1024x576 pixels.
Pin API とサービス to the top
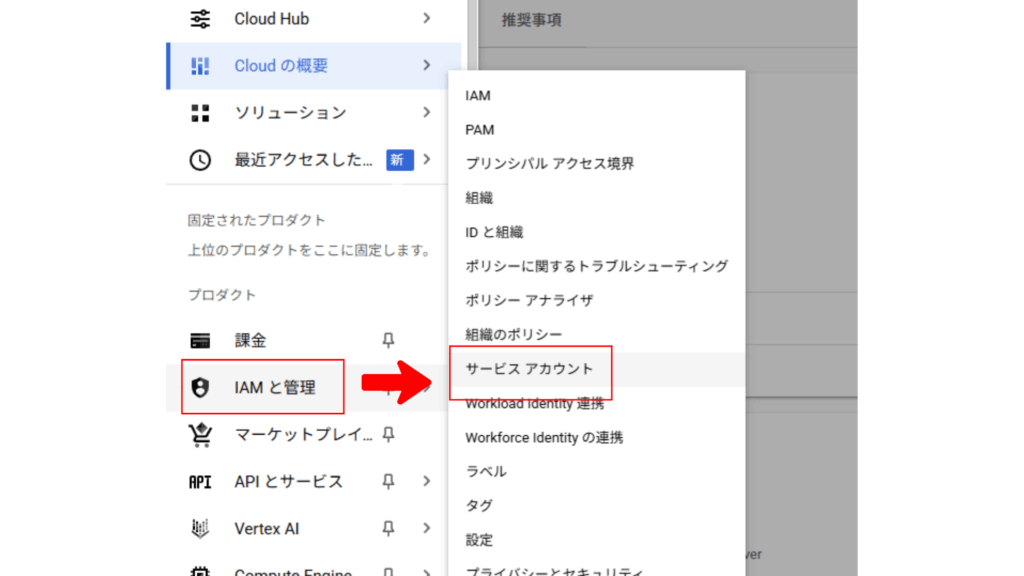click(x=388, y=481)
